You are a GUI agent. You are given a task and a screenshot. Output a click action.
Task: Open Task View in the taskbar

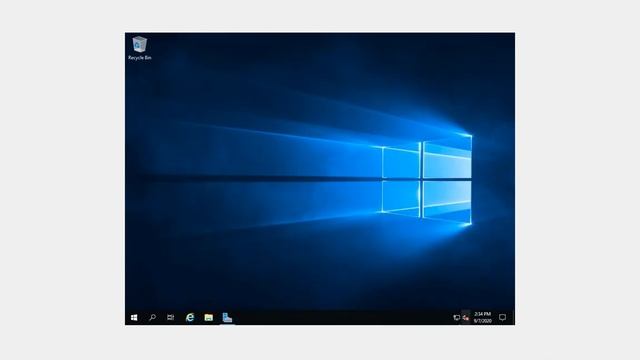[171, 318]
